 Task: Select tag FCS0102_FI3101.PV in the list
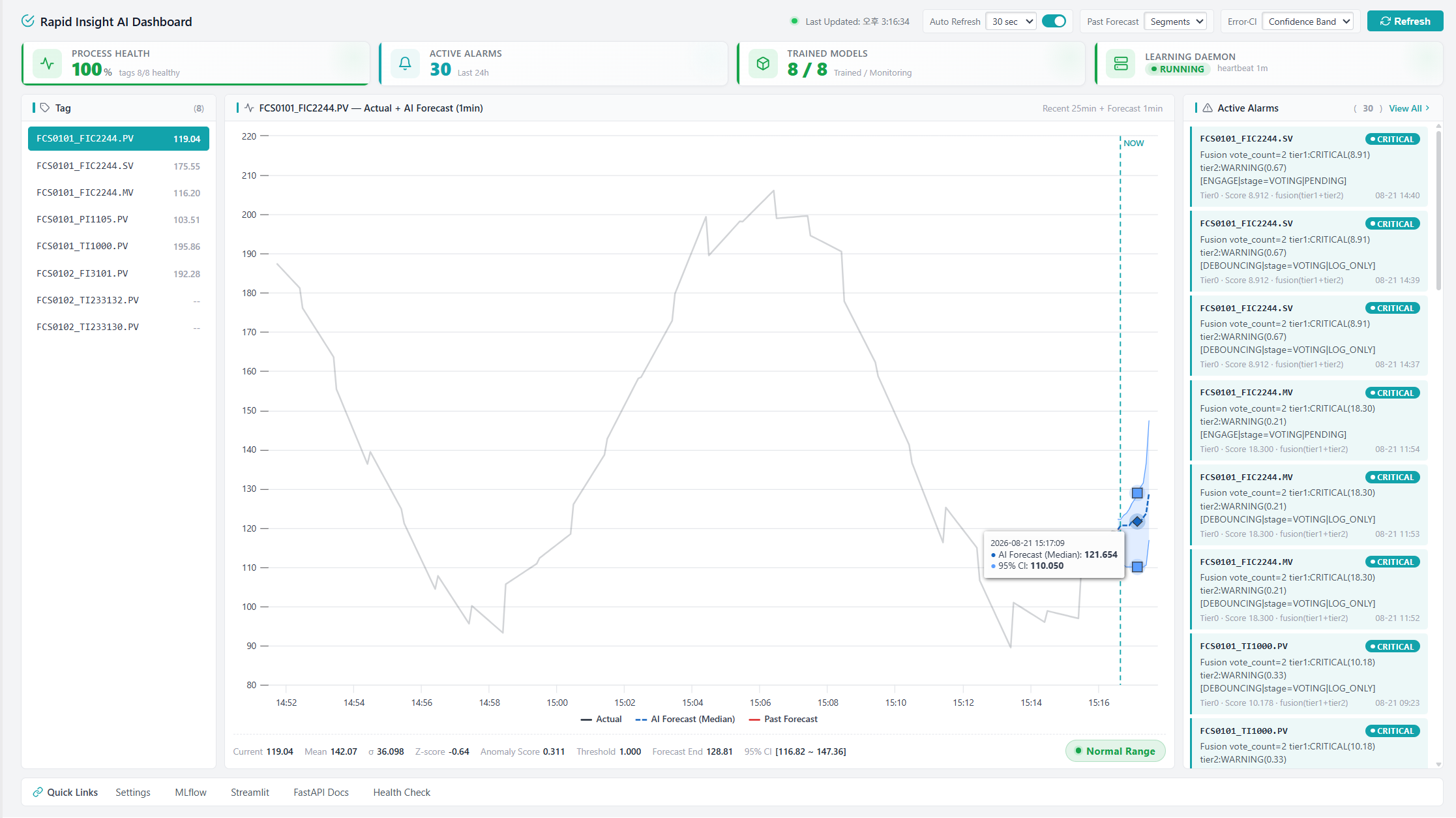coord(119,273)
